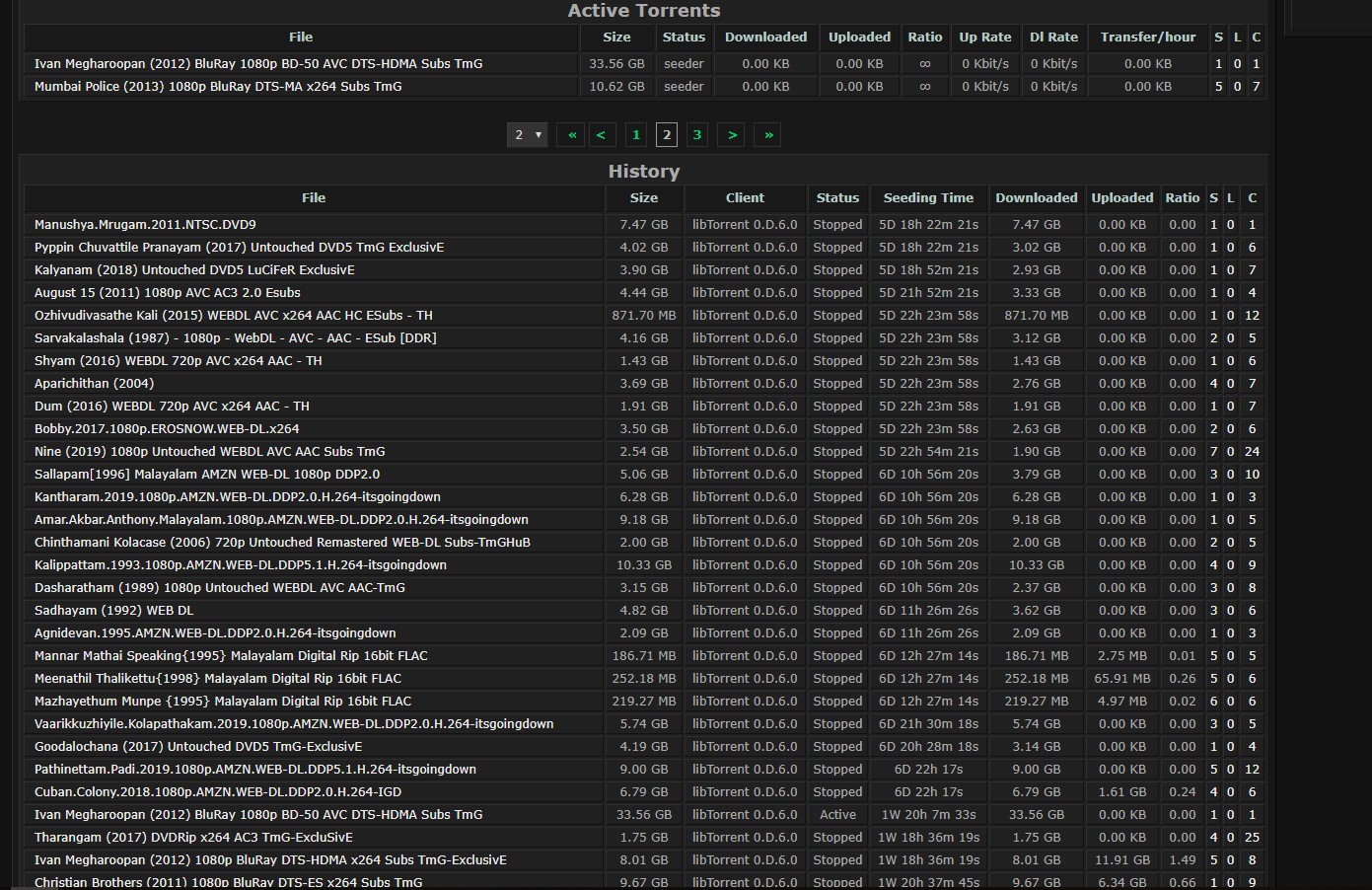Go to first page with « button
This screenshot has width=1372, height=890.
571,135
